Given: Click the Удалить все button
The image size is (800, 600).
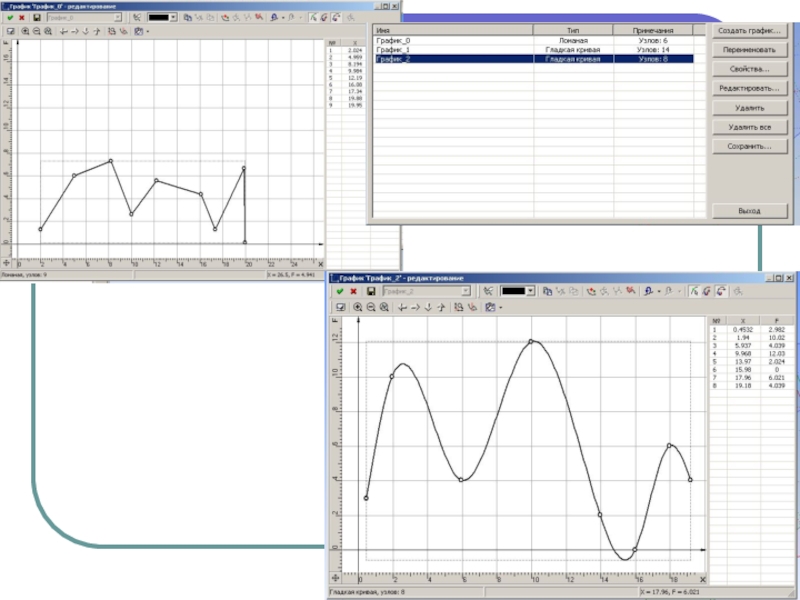Looking at the screenshot, I should (749, 127).
